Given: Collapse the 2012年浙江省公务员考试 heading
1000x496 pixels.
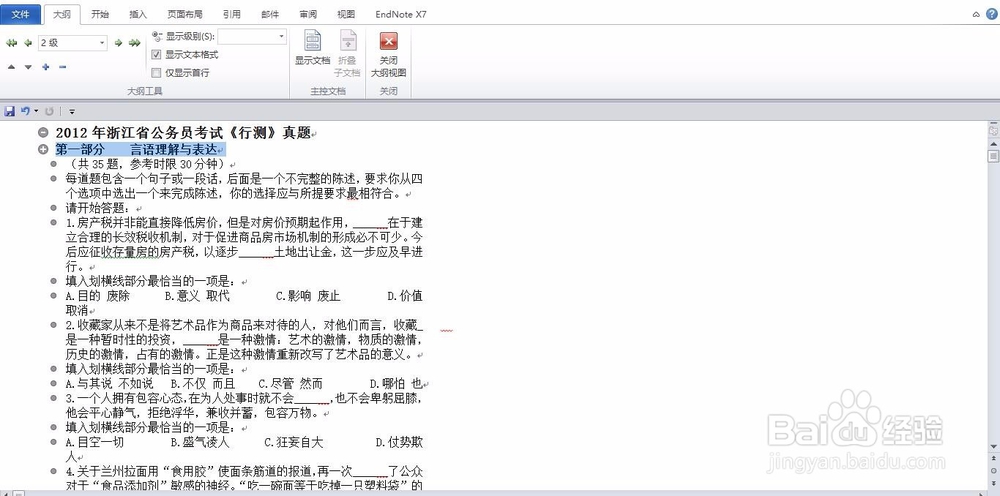Looking at the screenshot, I should point(43,133).
